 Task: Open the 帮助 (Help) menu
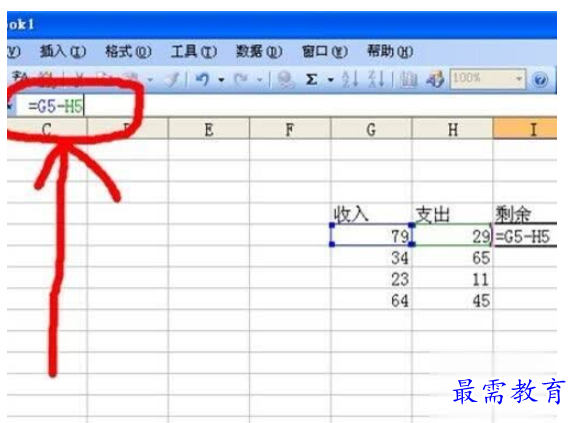tap(390, 52)
